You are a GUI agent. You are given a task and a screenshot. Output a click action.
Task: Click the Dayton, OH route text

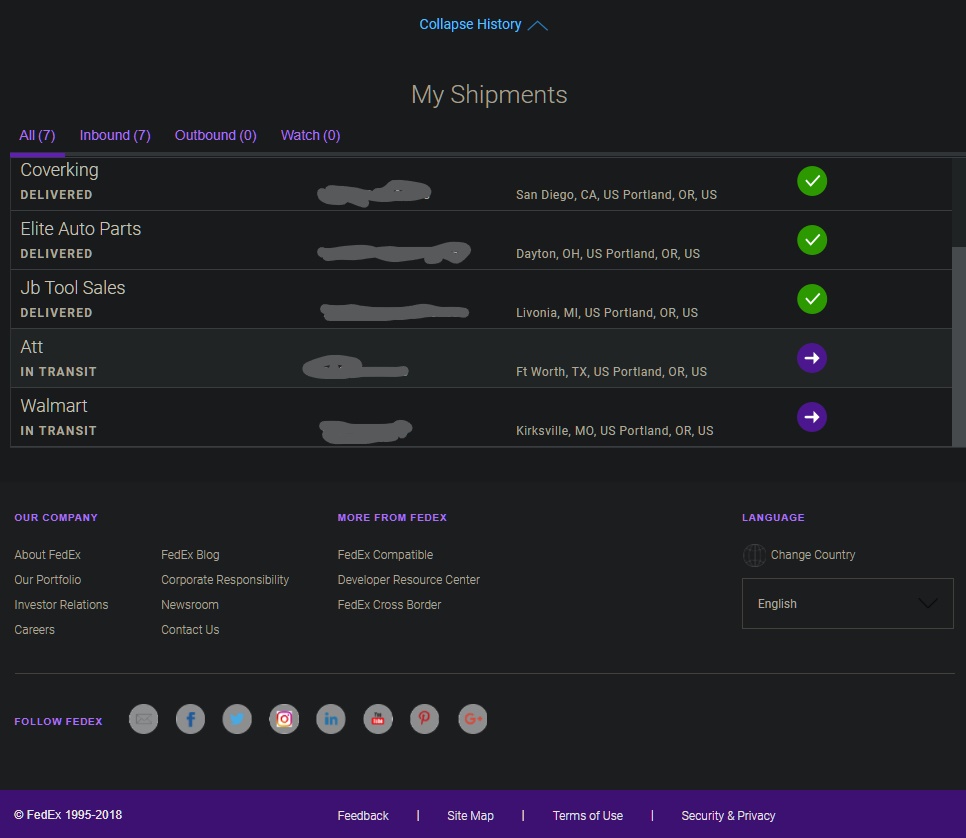click(607, 254)
